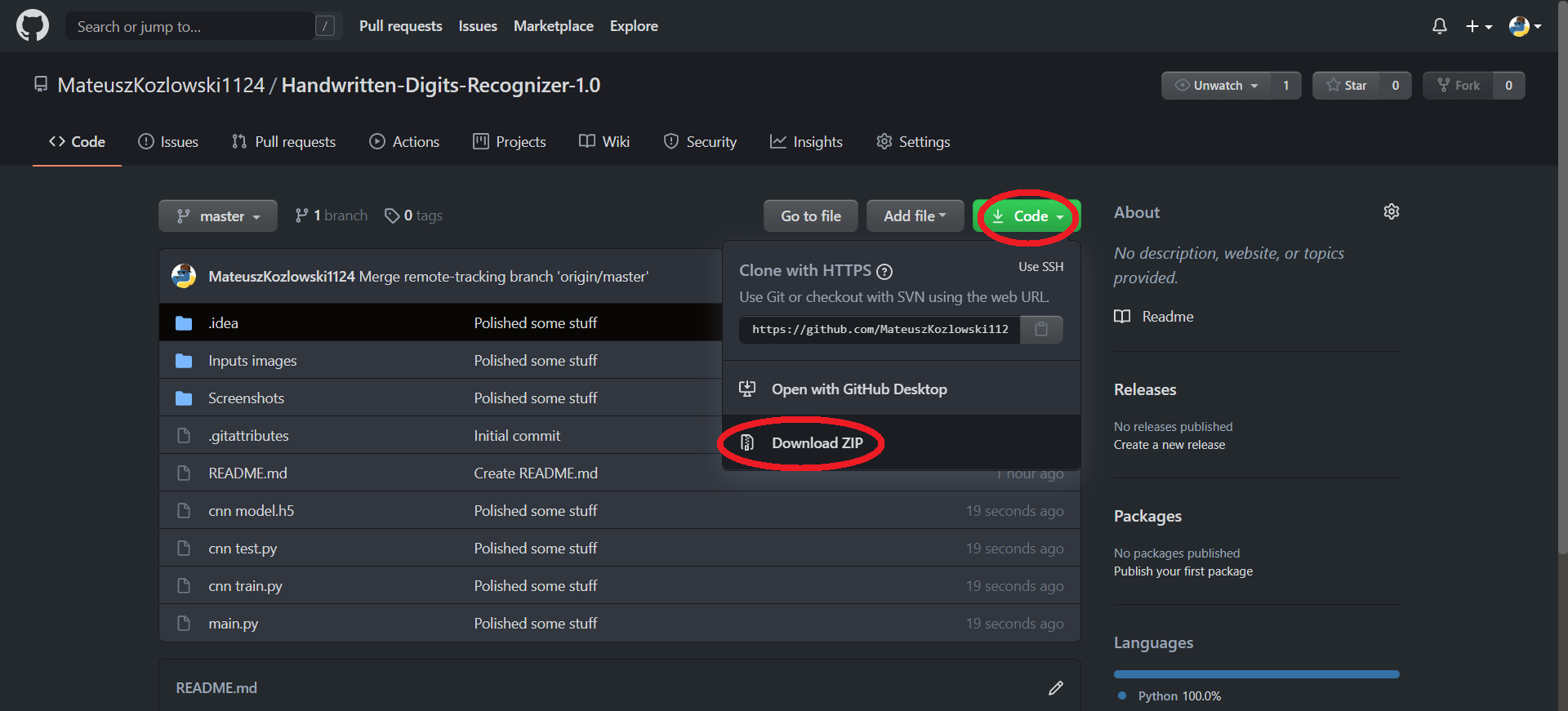View the watchers count 1
Image resolution: width=1568 pixels, height=711 pixels.
coord(1286,86)
